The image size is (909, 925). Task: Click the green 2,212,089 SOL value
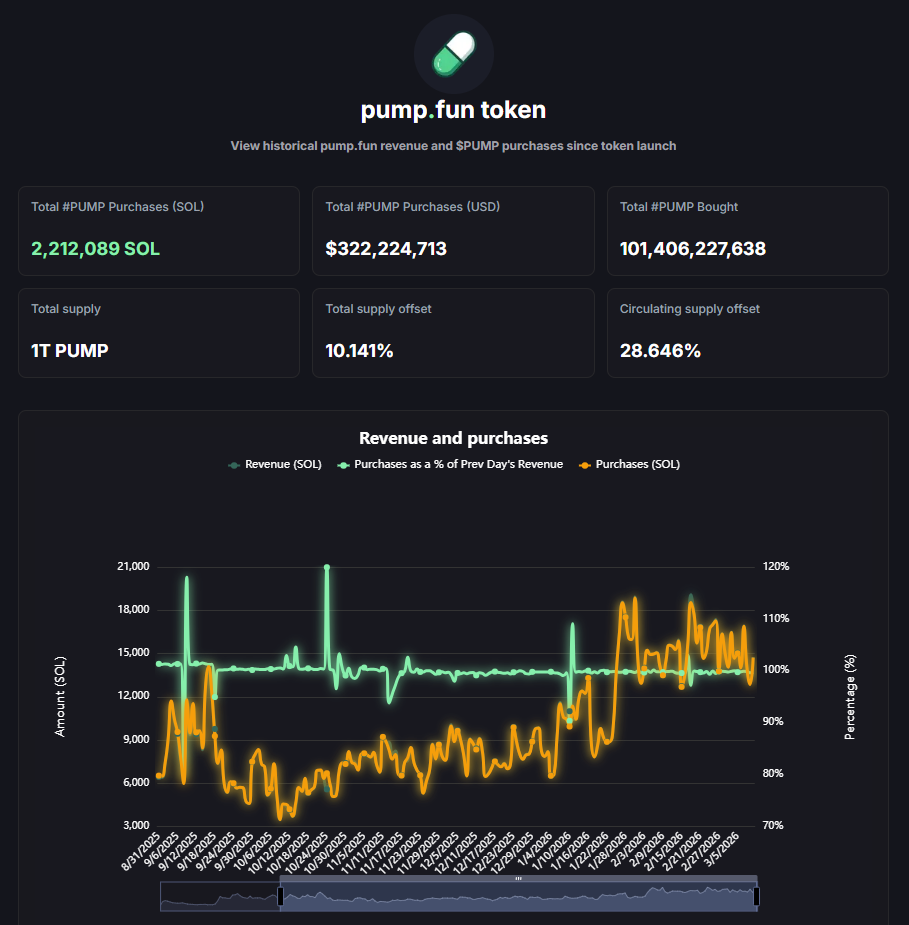coord(96,249)
